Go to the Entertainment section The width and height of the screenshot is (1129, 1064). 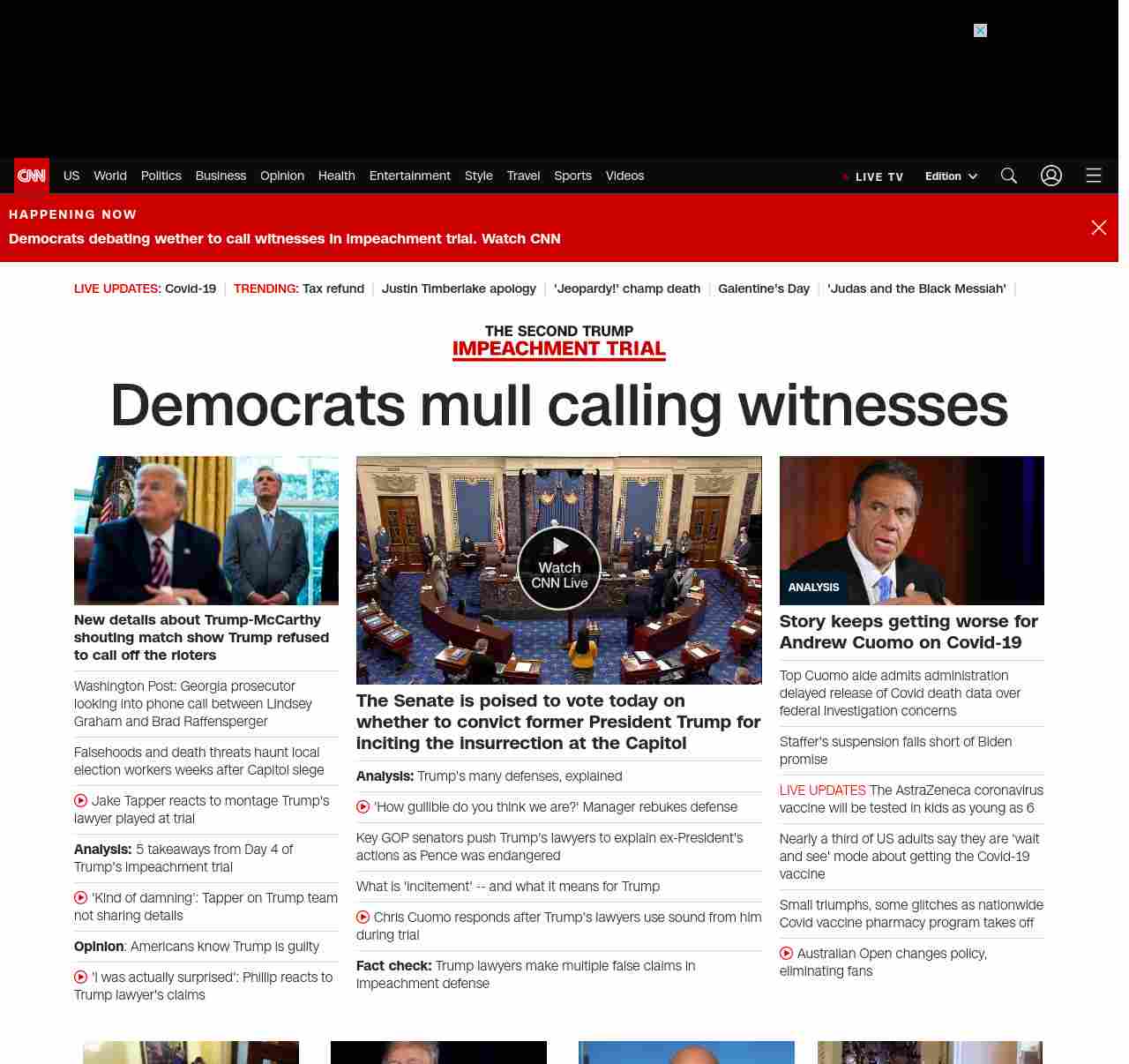(409, 176)
